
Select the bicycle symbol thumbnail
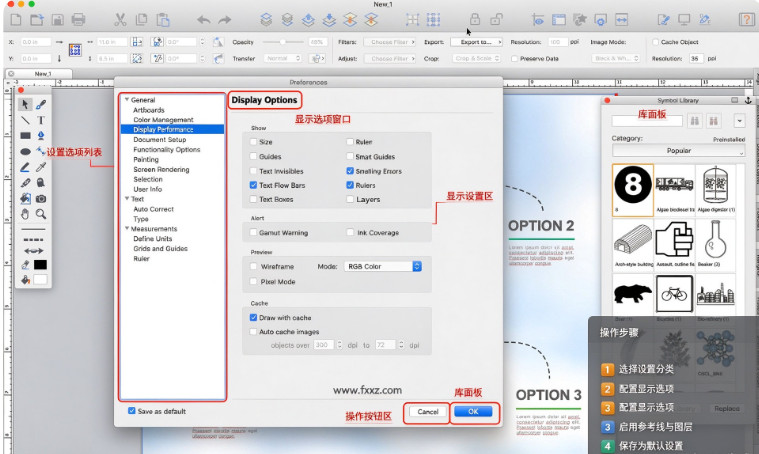[x=674, y=294]
